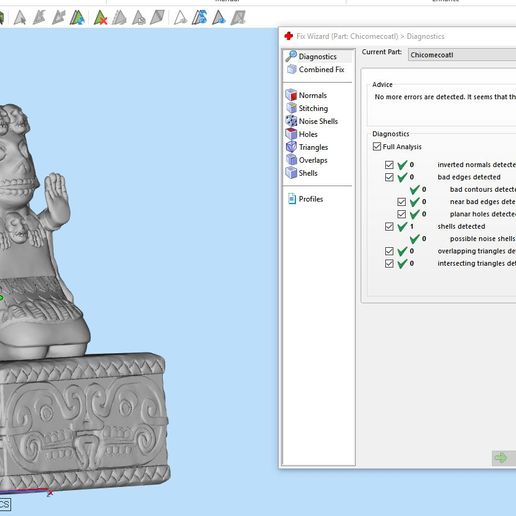Toggle the shells detected checkbox
The image size is (516, 516).
point(389,226)
